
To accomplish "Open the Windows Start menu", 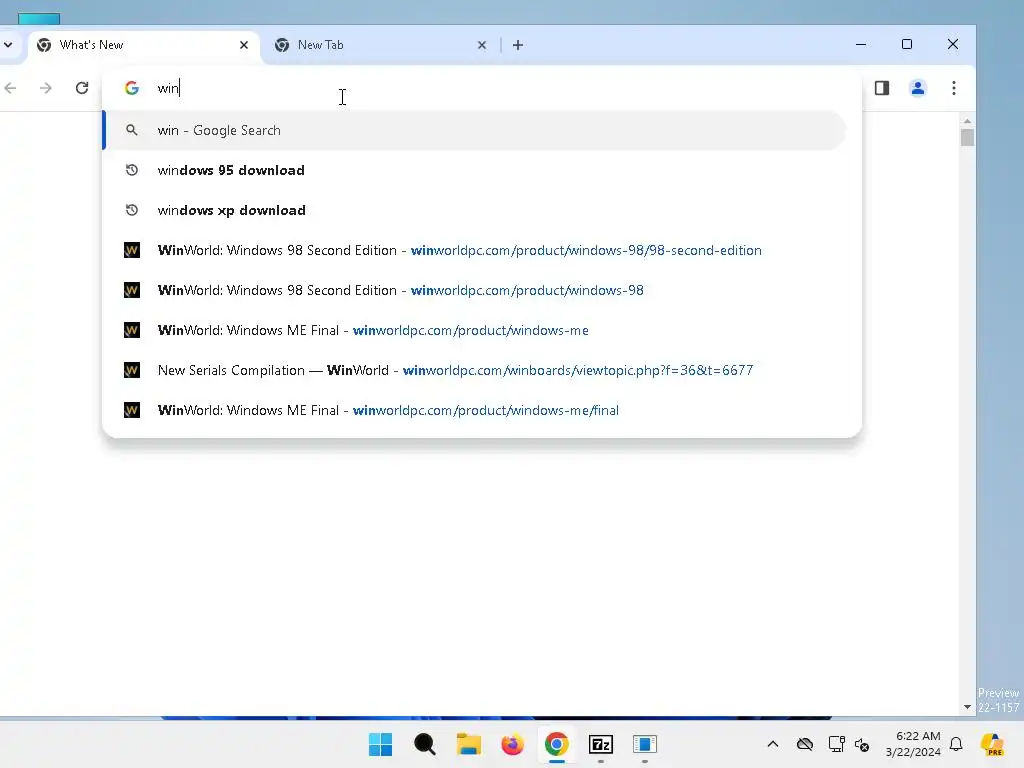I will point(380,744).
